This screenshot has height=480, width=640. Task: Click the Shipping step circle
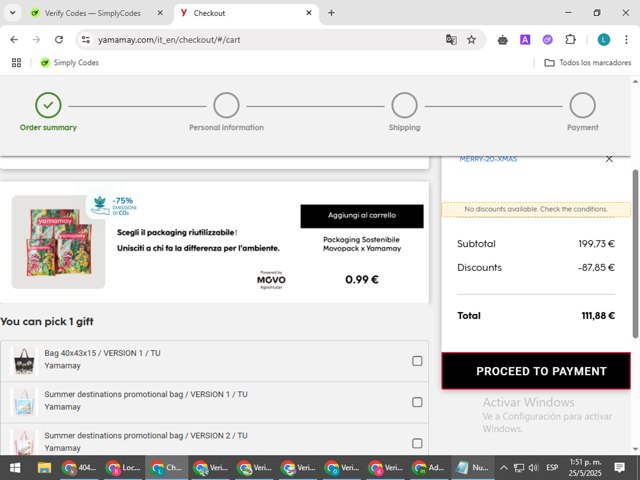(x=404, y=105)
